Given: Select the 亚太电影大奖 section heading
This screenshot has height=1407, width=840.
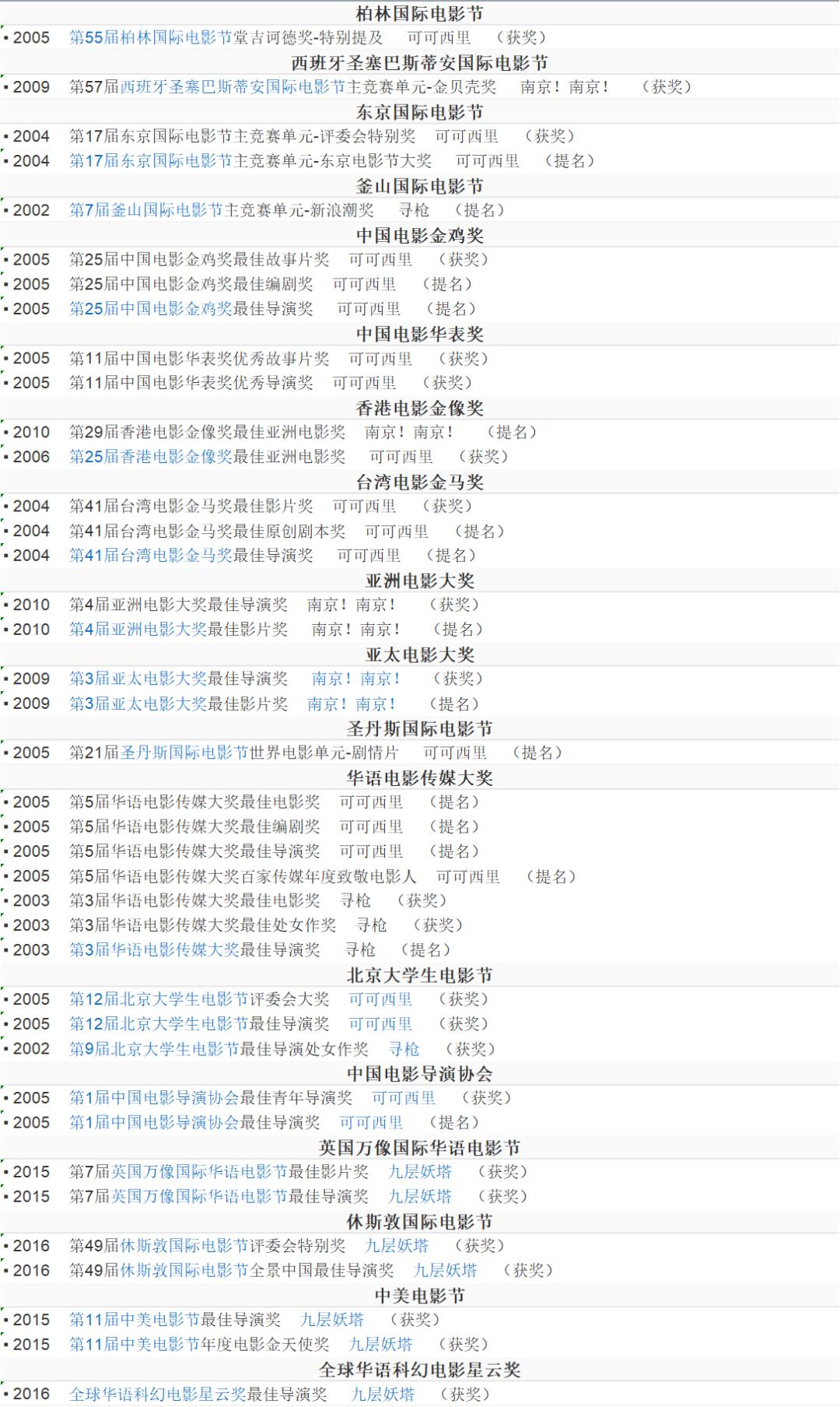Looking at the screenshot, I should (420, 654).
